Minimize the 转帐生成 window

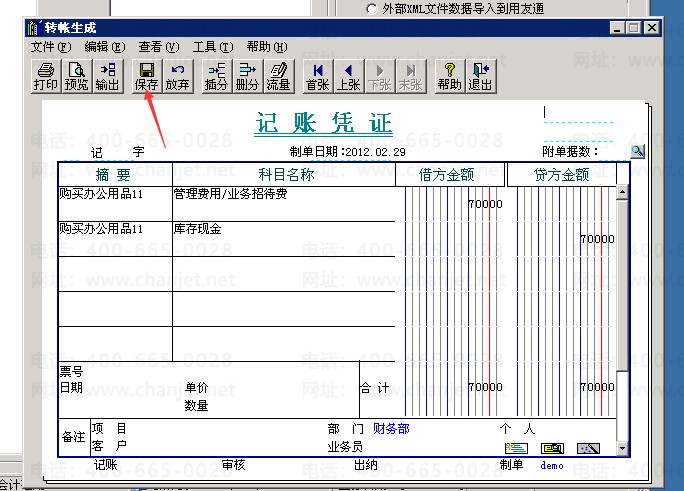coord(617,28)
